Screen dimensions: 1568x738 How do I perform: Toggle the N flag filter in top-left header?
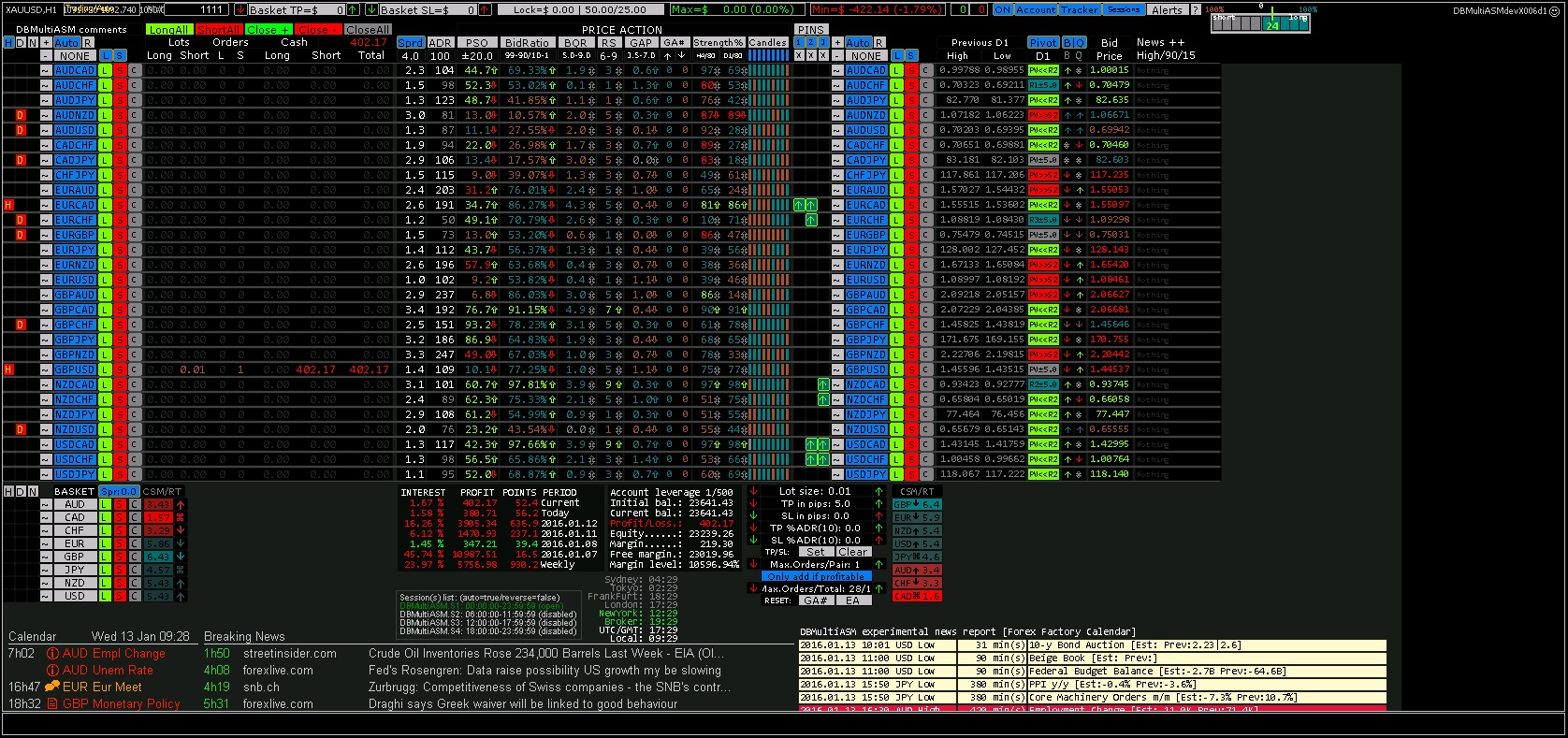33,43
